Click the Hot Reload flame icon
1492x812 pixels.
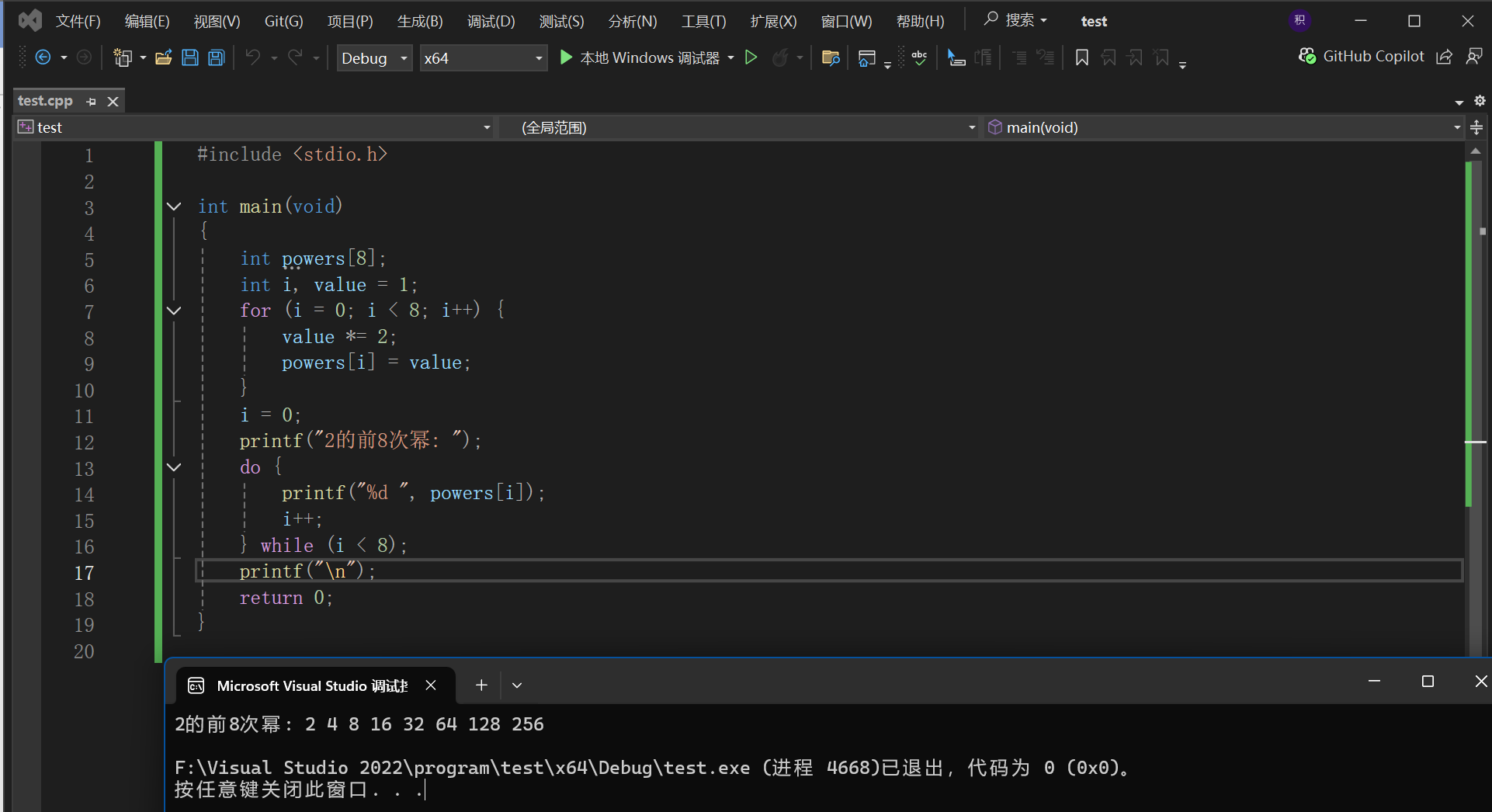tap(780, 57)
